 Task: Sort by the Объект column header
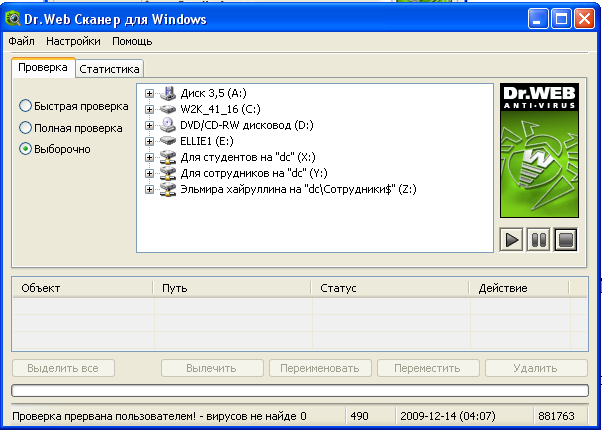click(83, 288)
